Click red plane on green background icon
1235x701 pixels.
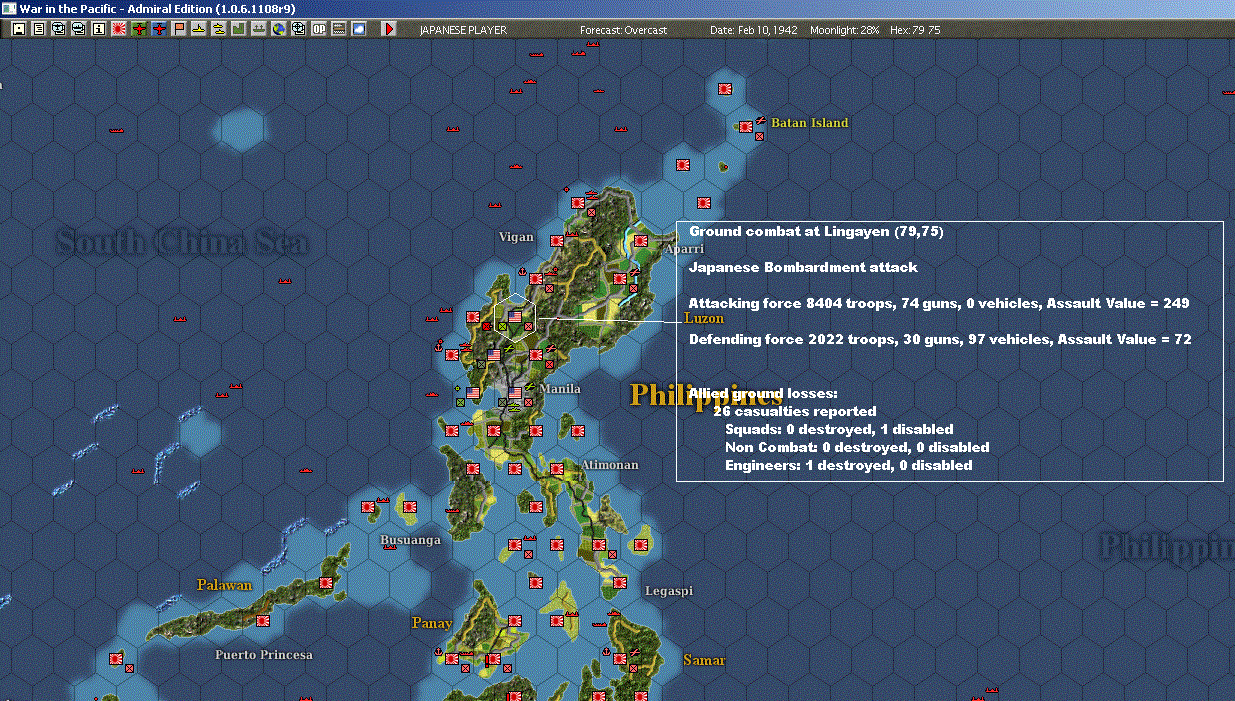(139, 29)
